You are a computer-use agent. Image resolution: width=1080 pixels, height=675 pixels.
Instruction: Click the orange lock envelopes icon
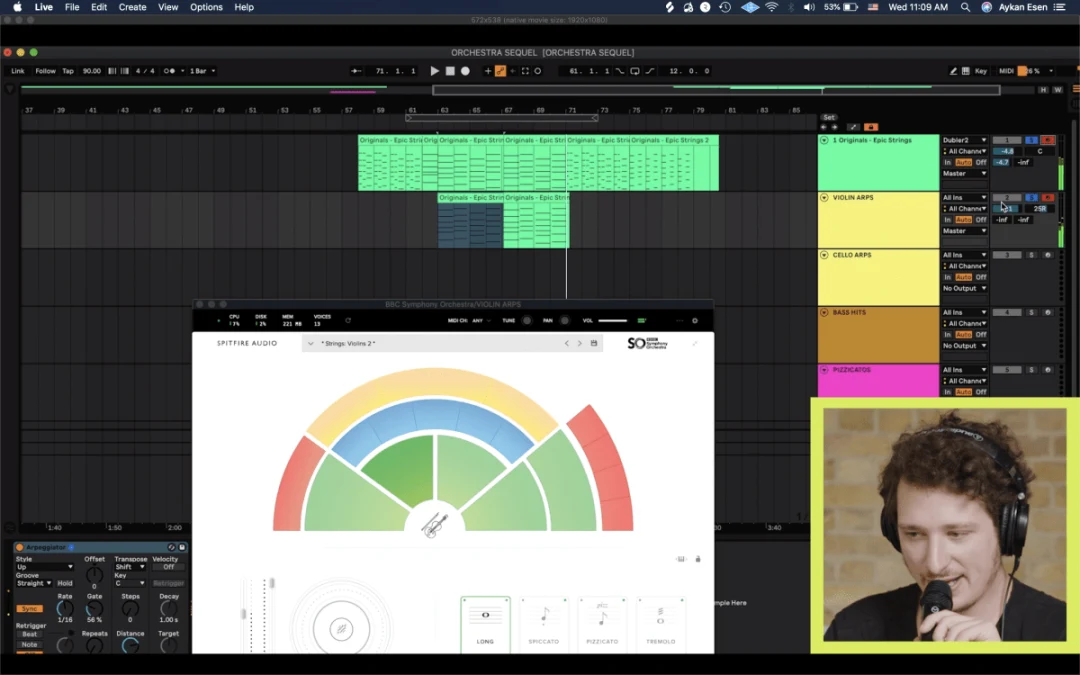pos(871,127)
